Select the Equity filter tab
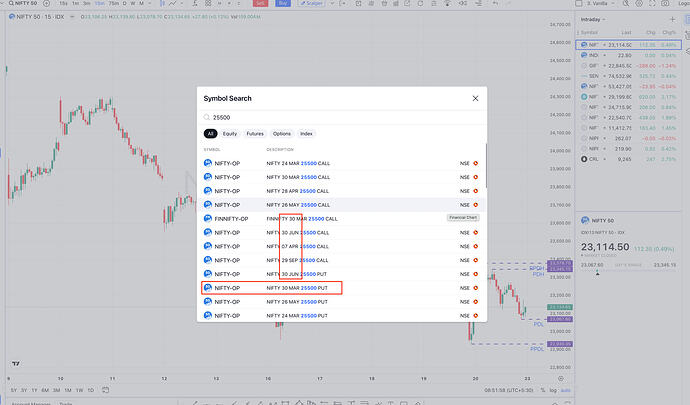The image size is (690, 405). click(230, 133)
